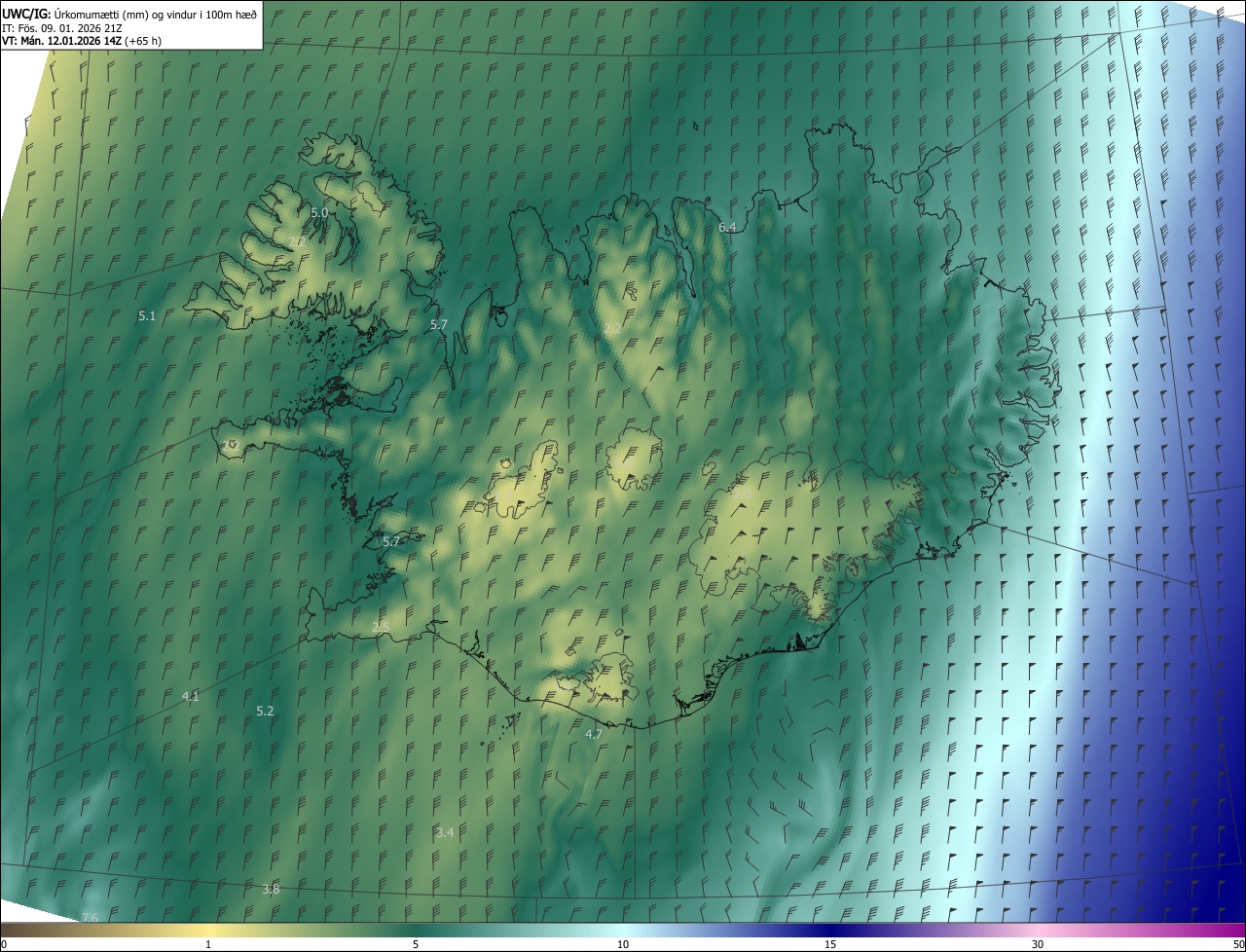Click the 6.4 value label on the map
The image size is (1246, 952).
[x=727, y=227]
